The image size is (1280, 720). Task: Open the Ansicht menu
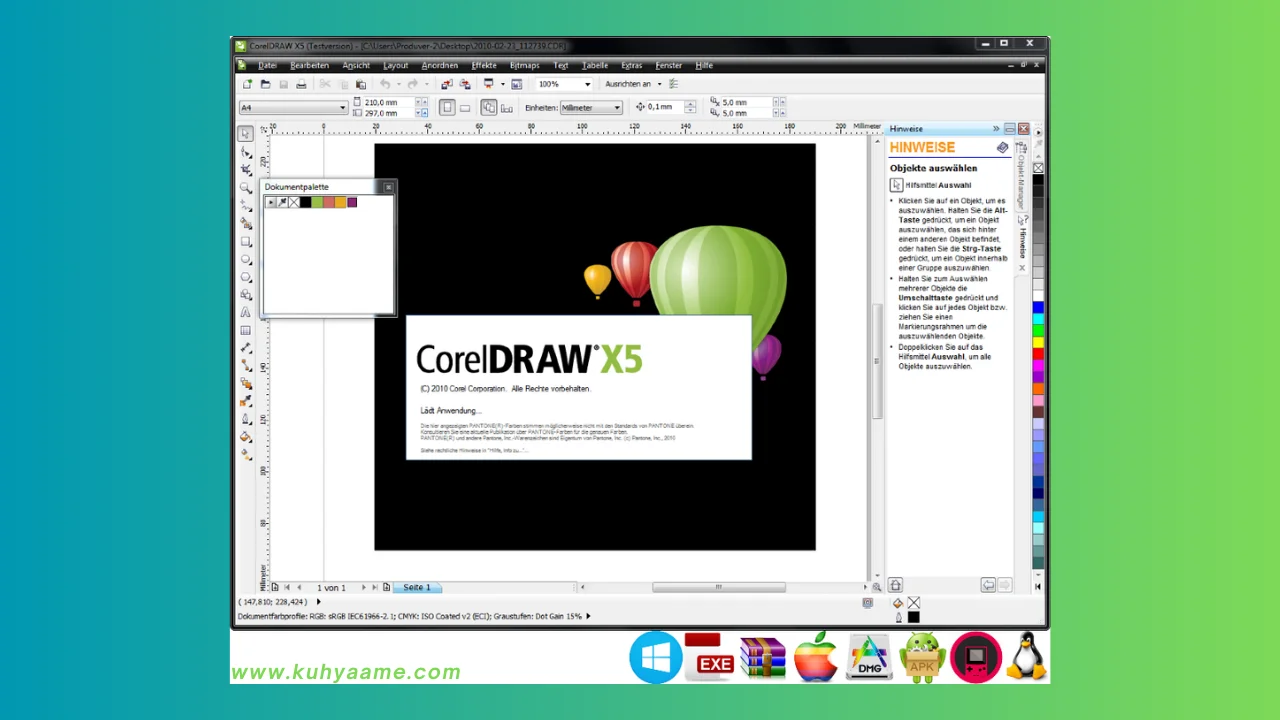click(x=356, y=65)
